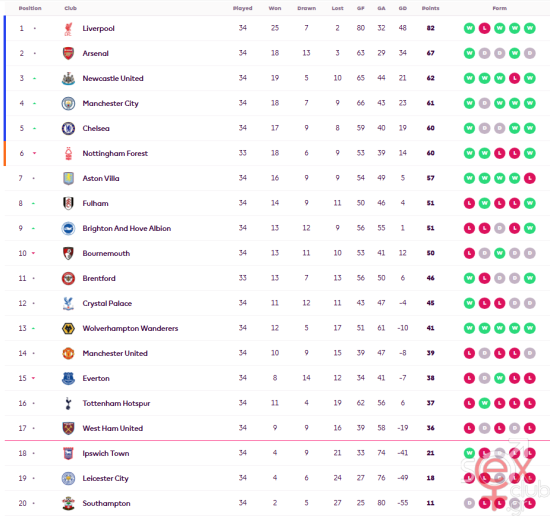Click Nottingham Forest's red down-movement arrow

[x=34, y=153]
